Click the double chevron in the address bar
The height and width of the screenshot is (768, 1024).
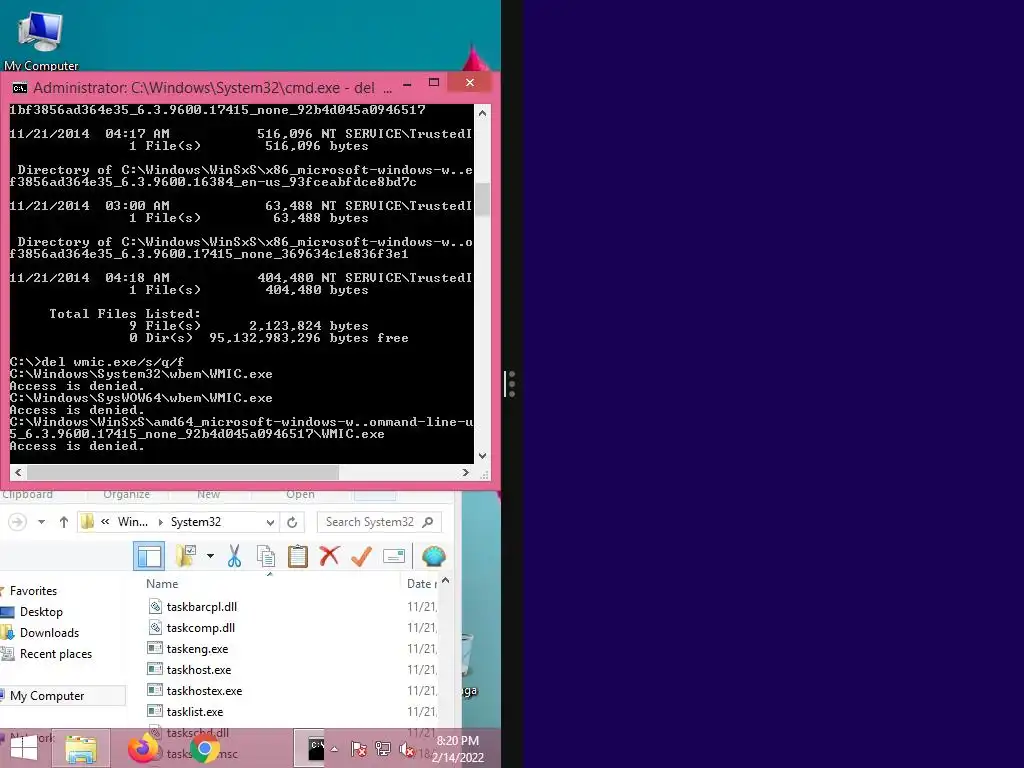[x=105, y=521]
